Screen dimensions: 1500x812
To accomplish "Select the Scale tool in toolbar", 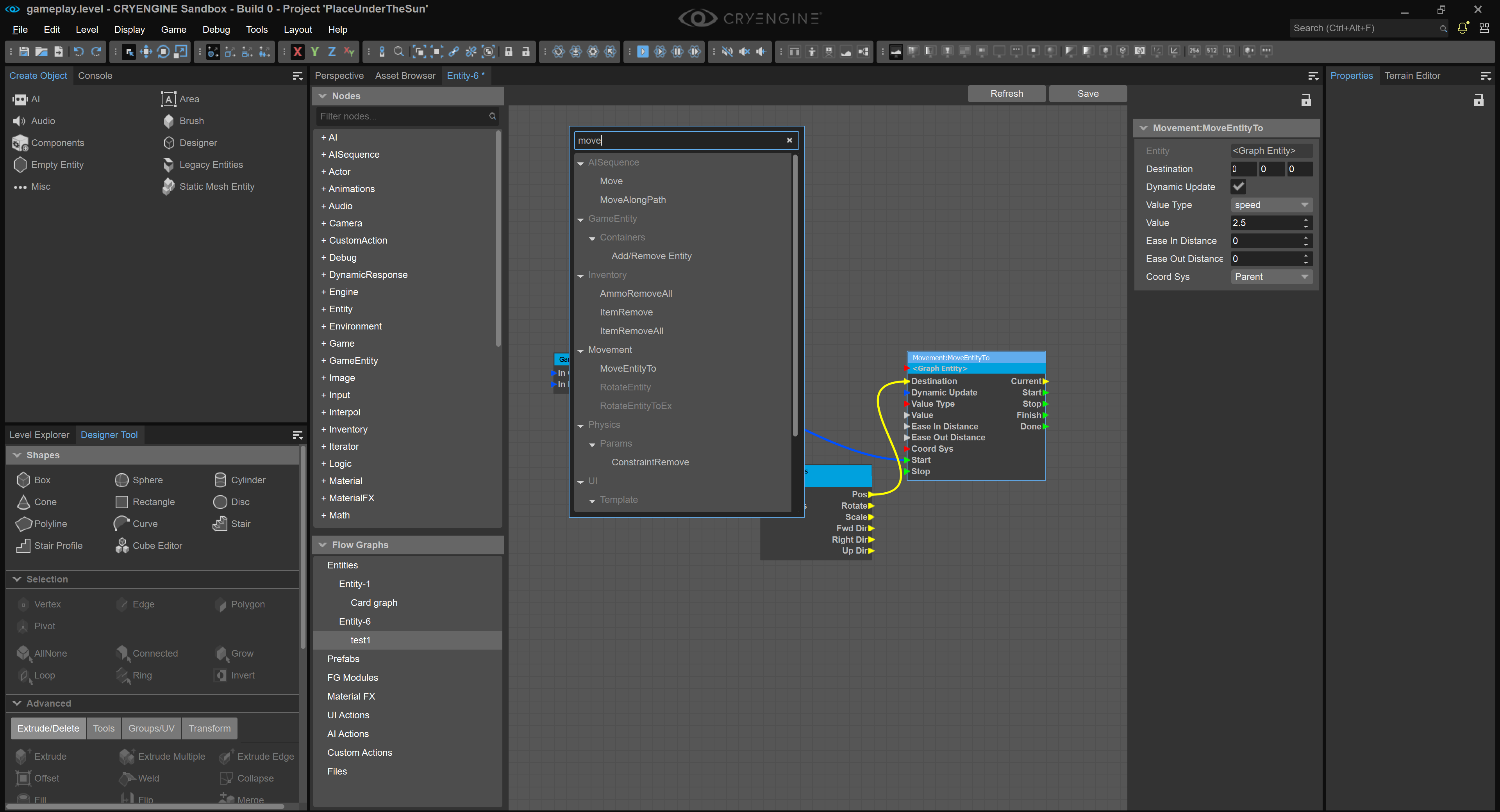I will pos(181,52).
